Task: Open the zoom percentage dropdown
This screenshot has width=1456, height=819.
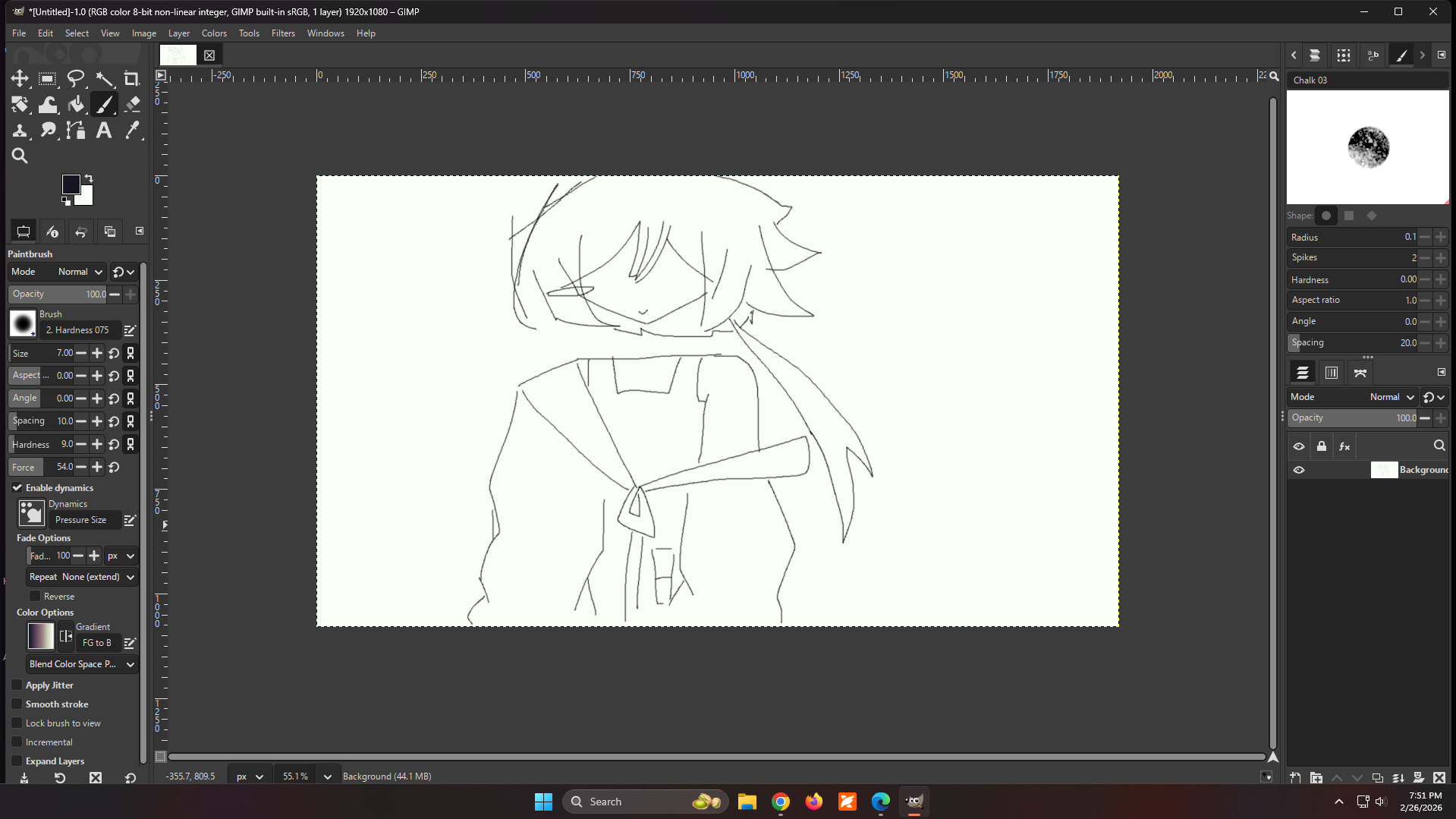Action: [327, 776]
